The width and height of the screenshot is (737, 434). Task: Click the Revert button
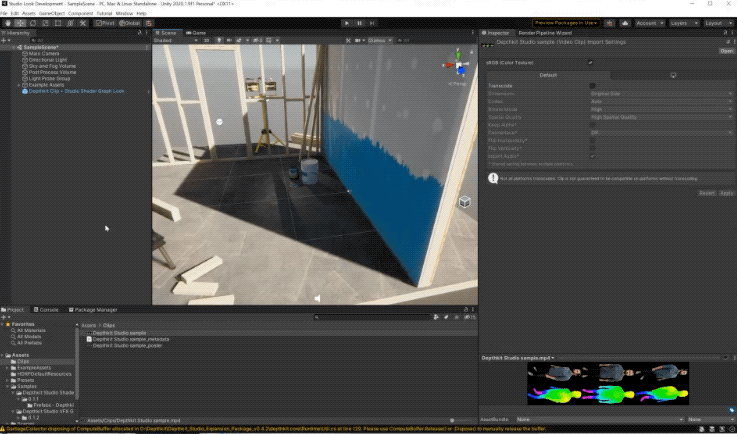click(x=706, y=193)
